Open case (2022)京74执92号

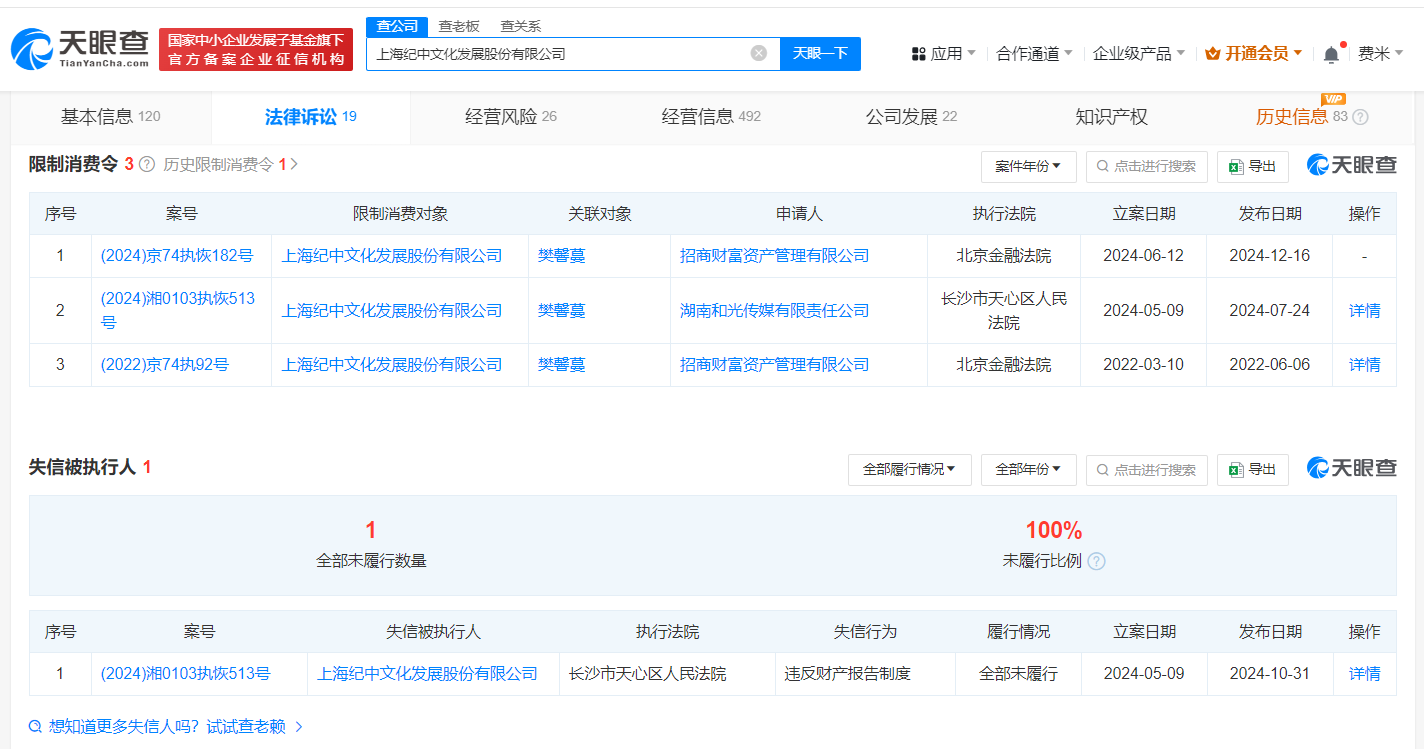point(164,365)
